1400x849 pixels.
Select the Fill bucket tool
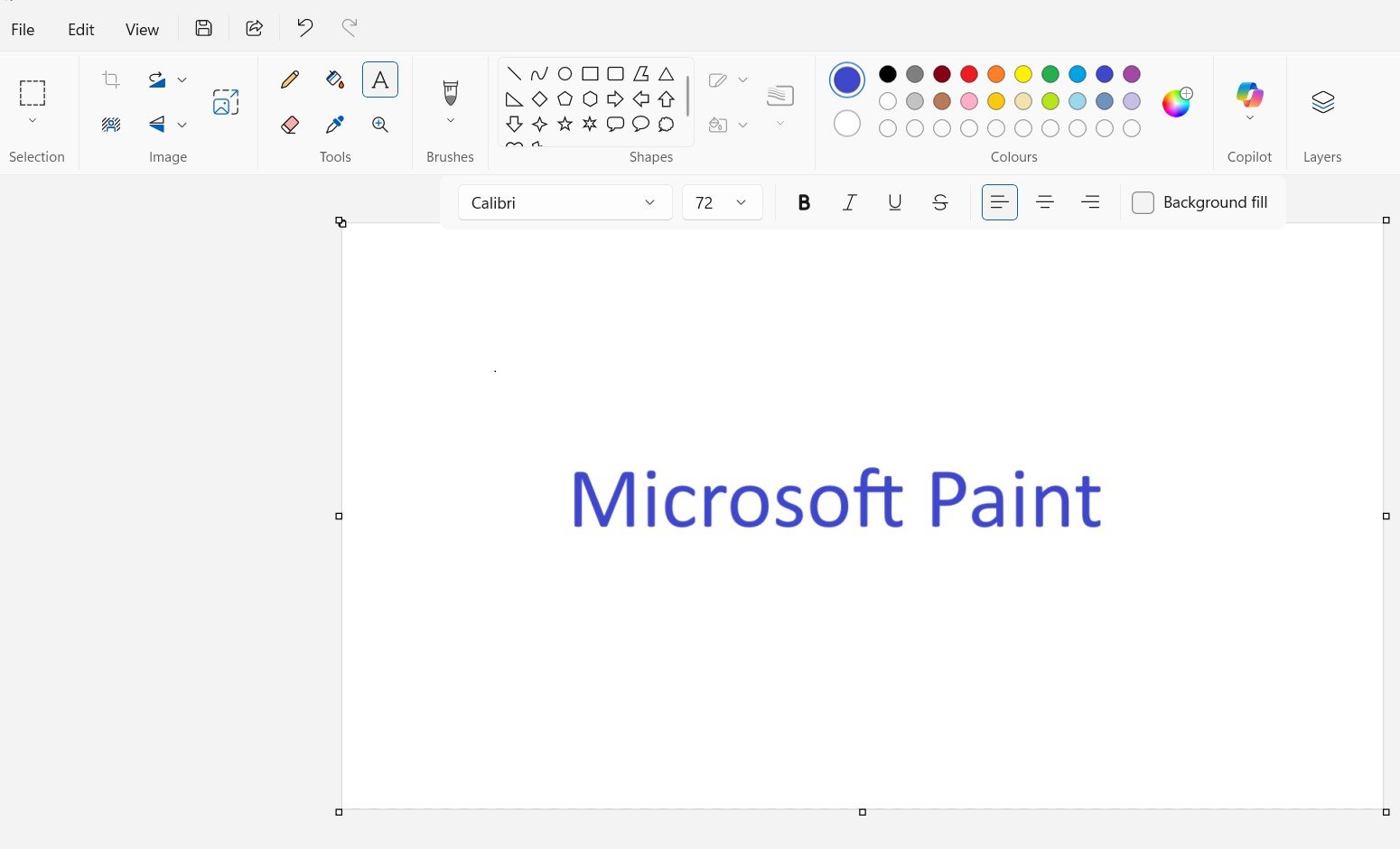335,79
